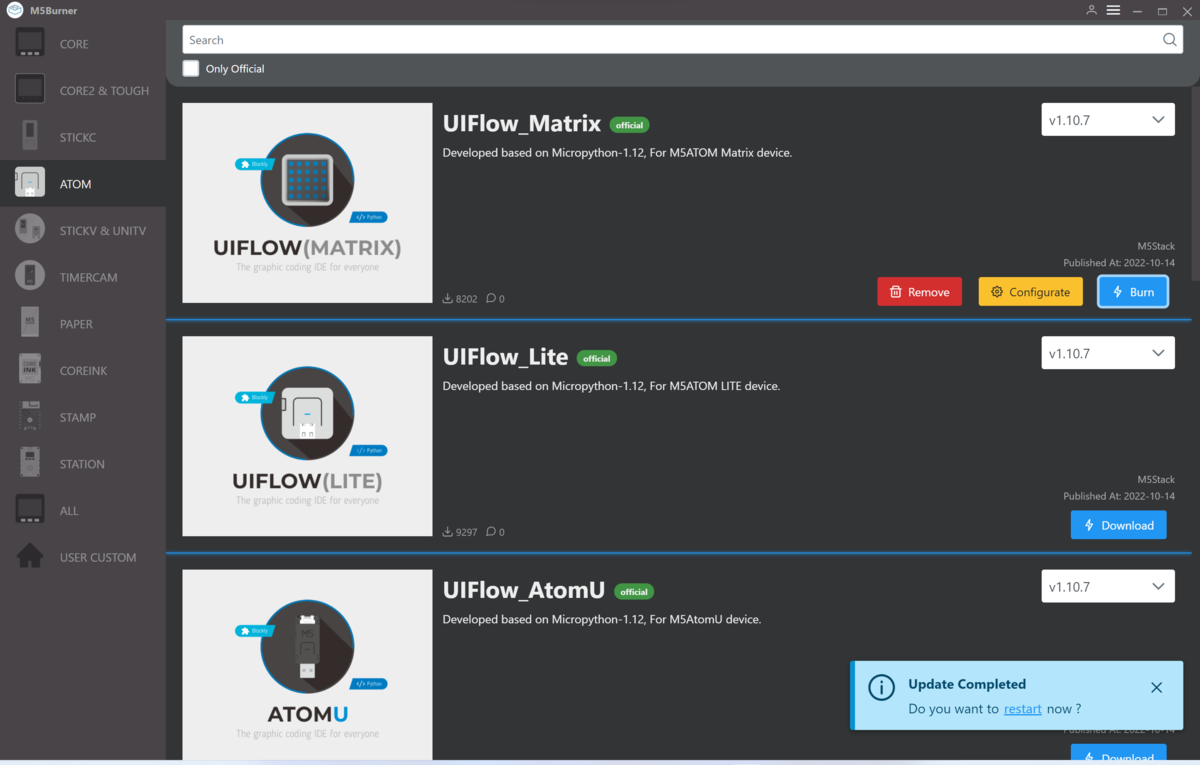Burn the UIFlow_Matrix firmware
The width and height of the screenshot is (1200, 765).
click(x=1133, y=292)
